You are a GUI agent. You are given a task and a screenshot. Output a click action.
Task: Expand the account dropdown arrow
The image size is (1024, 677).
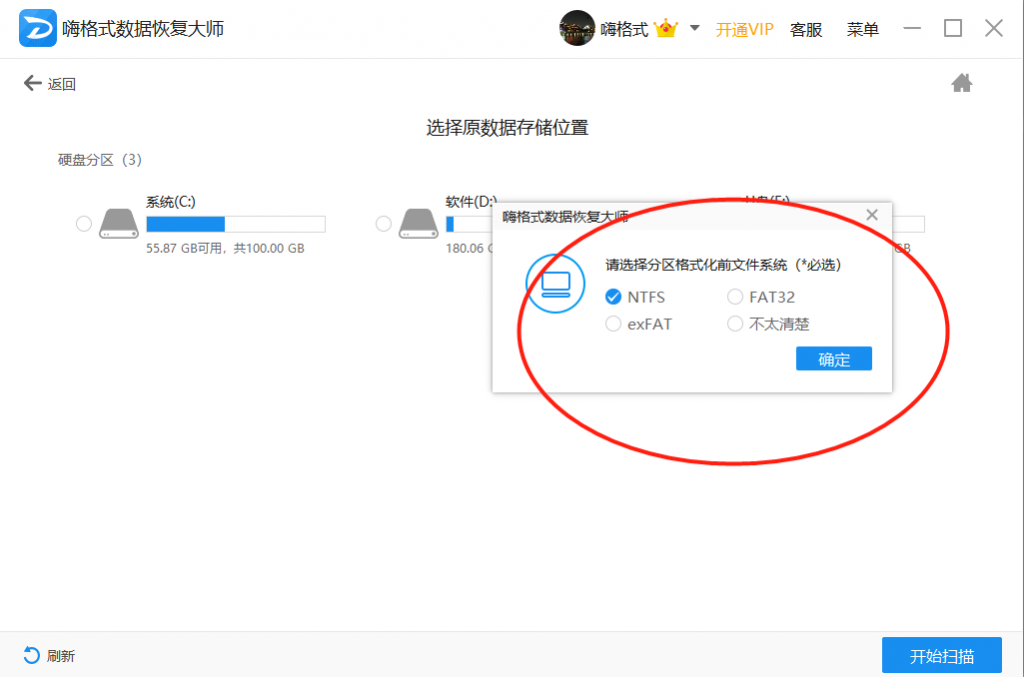point(694,28)
